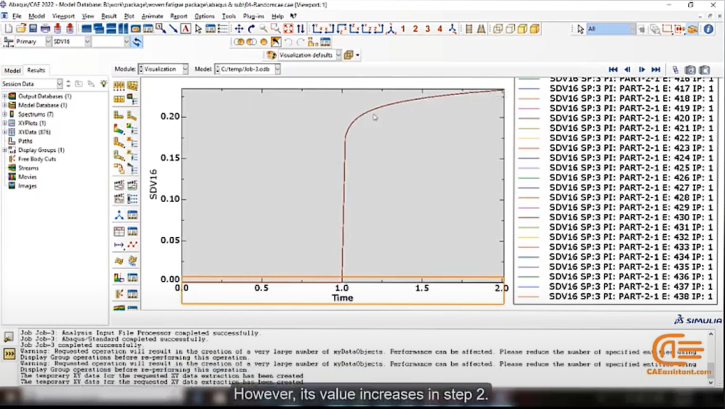Screen dimensions: 725x409
Task: Save the model database with disk icon
Action: (33, 29)
